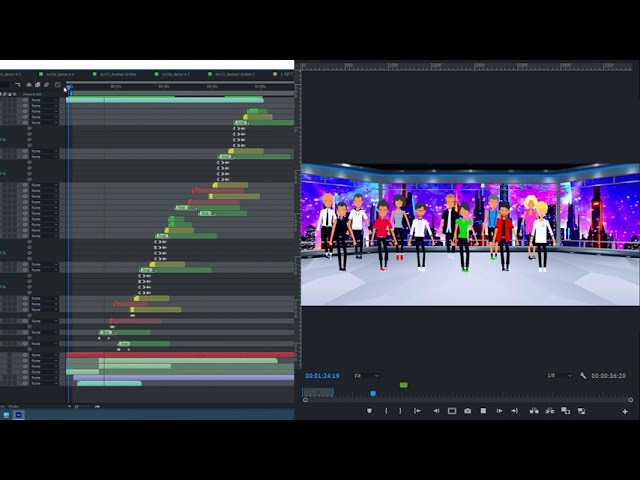This screenshot has width=640, height=480.
Task: Click the 00:15s mark on time ruler
Action: coord(116,87)
